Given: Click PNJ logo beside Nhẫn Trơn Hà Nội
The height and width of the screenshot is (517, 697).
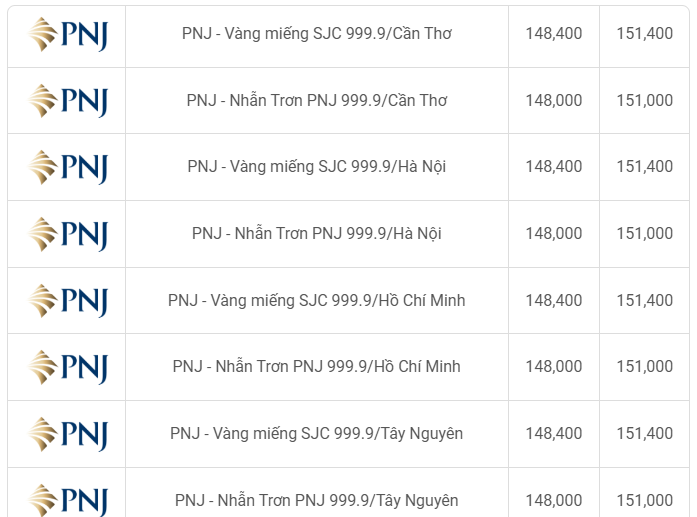Looking at the screenshot, I should [68, 234].
